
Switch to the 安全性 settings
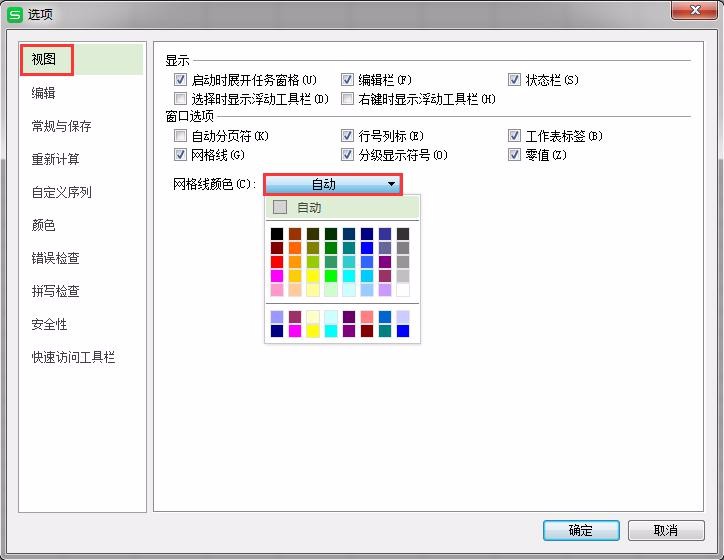pyautogui.click(x=49, y=324)
